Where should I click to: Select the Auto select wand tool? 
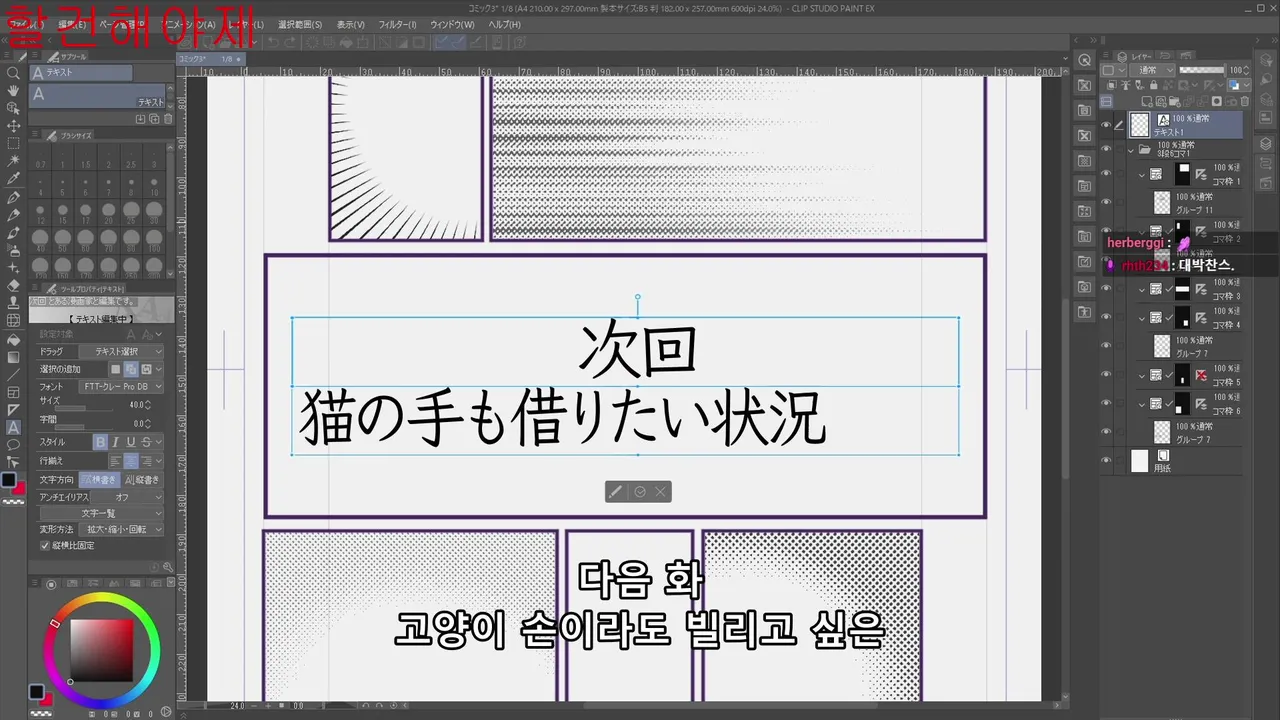pyautogui.click(x=13, y=161)
